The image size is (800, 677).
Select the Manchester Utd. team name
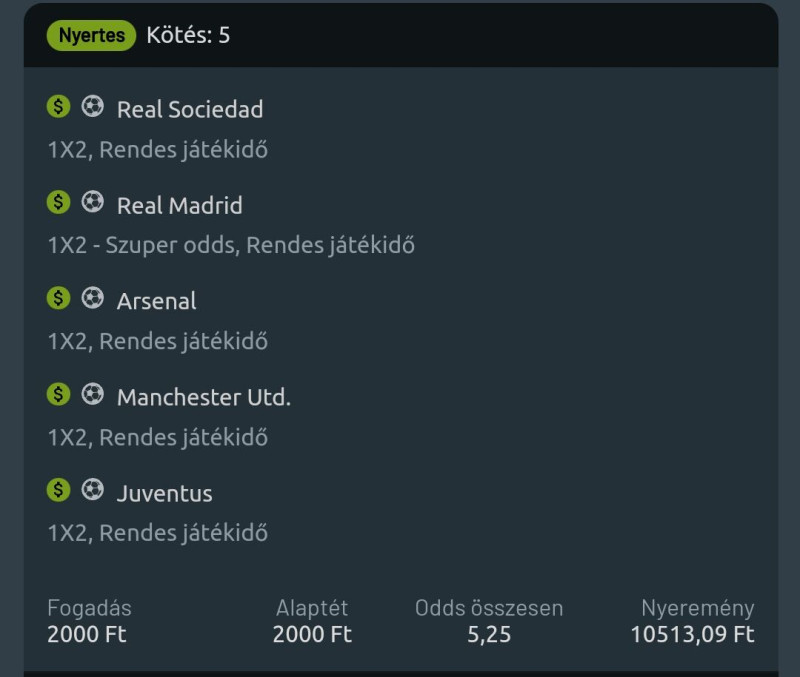point(204,397)
